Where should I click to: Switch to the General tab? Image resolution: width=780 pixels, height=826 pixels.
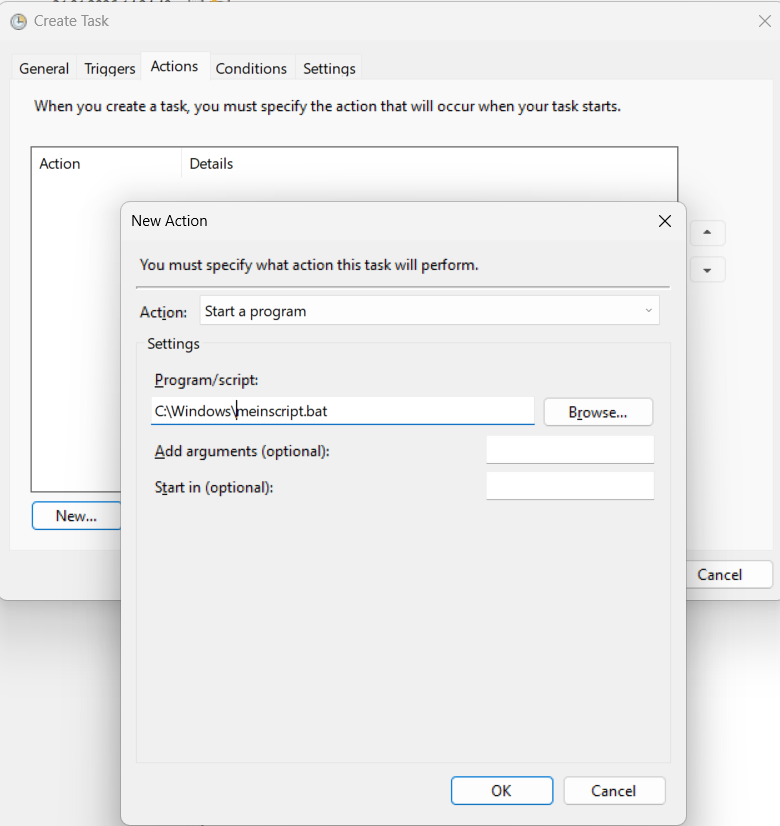[44, 68]
